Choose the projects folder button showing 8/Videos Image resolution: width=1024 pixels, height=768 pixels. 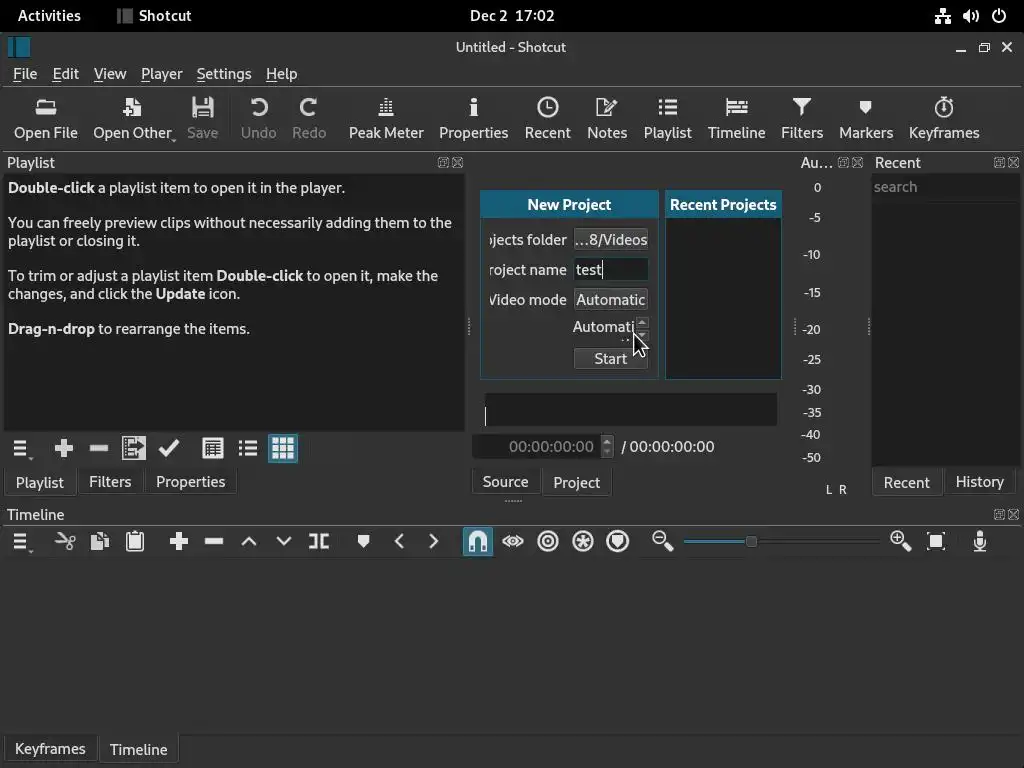(x=611, y=240)
